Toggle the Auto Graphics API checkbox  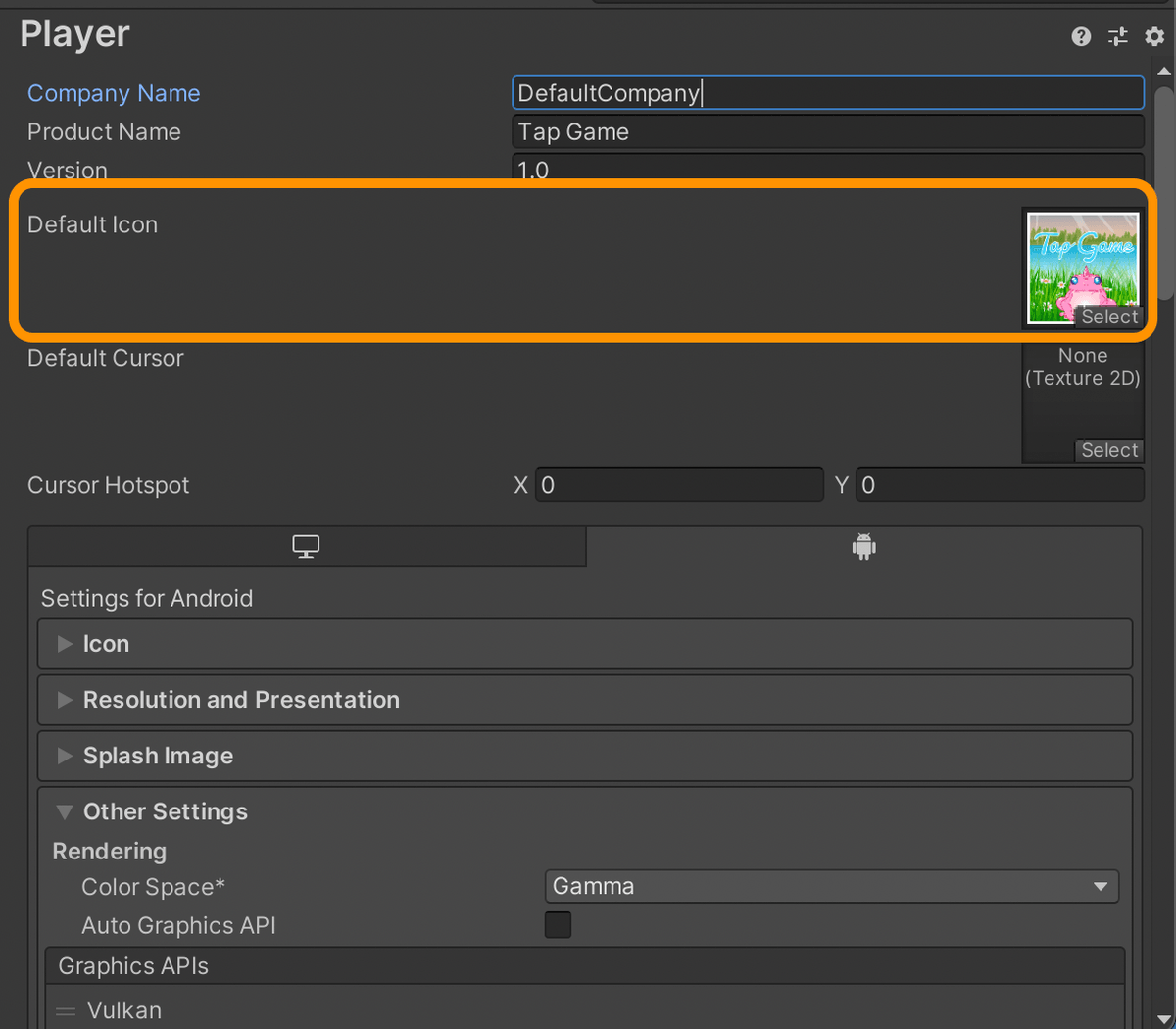558,924
